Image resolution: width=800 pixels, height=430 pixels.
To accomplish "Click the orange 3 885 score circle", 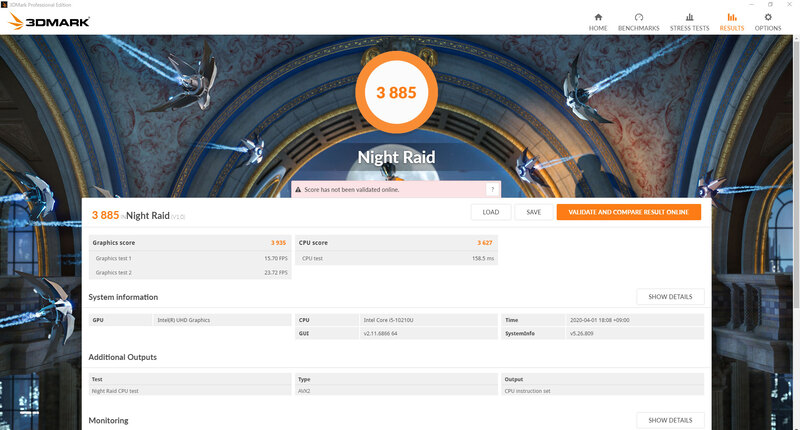I will click(x=396, y=92).
